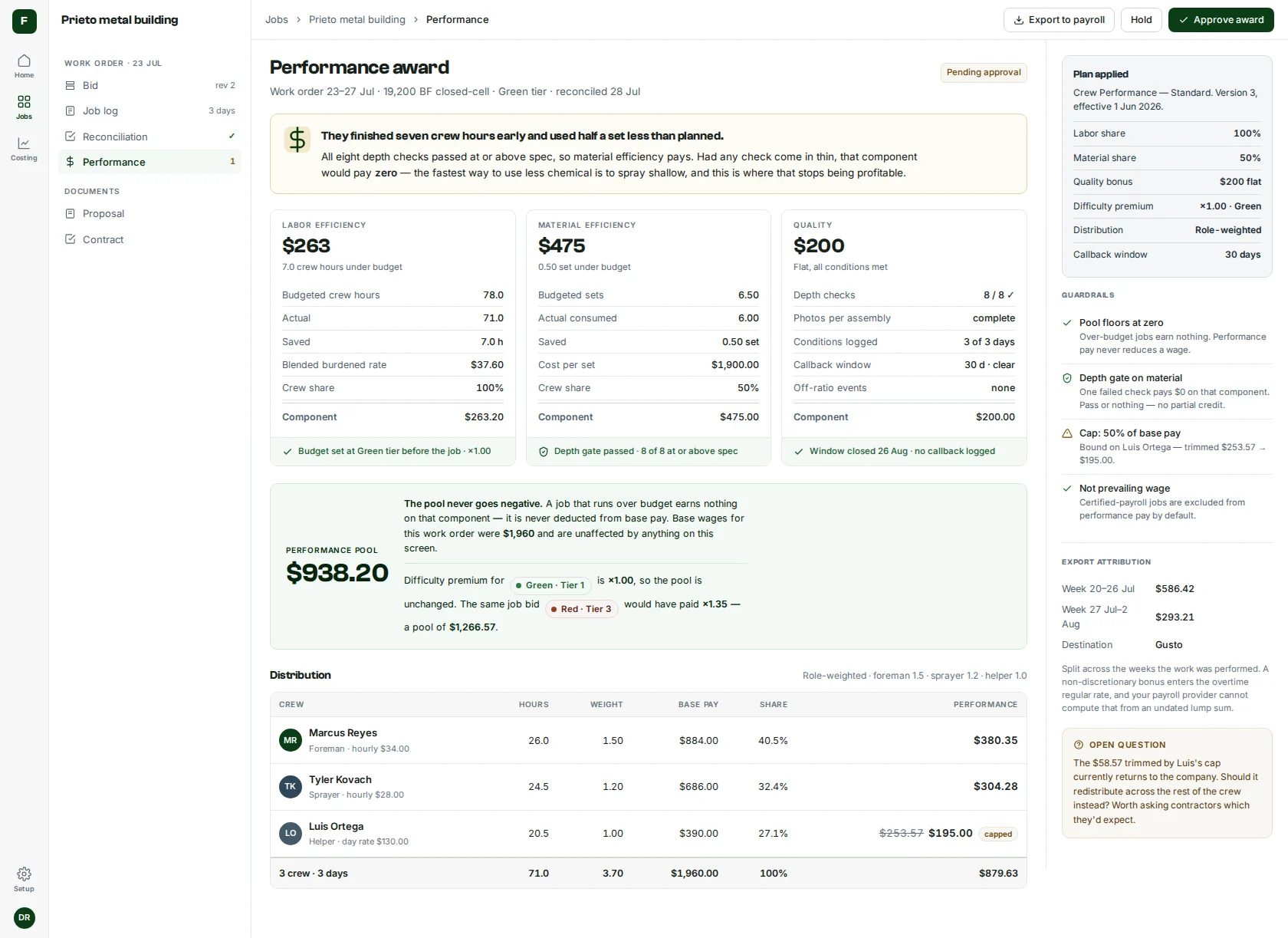
Task: Open the Costing chart icon
Action: point(24,143)
